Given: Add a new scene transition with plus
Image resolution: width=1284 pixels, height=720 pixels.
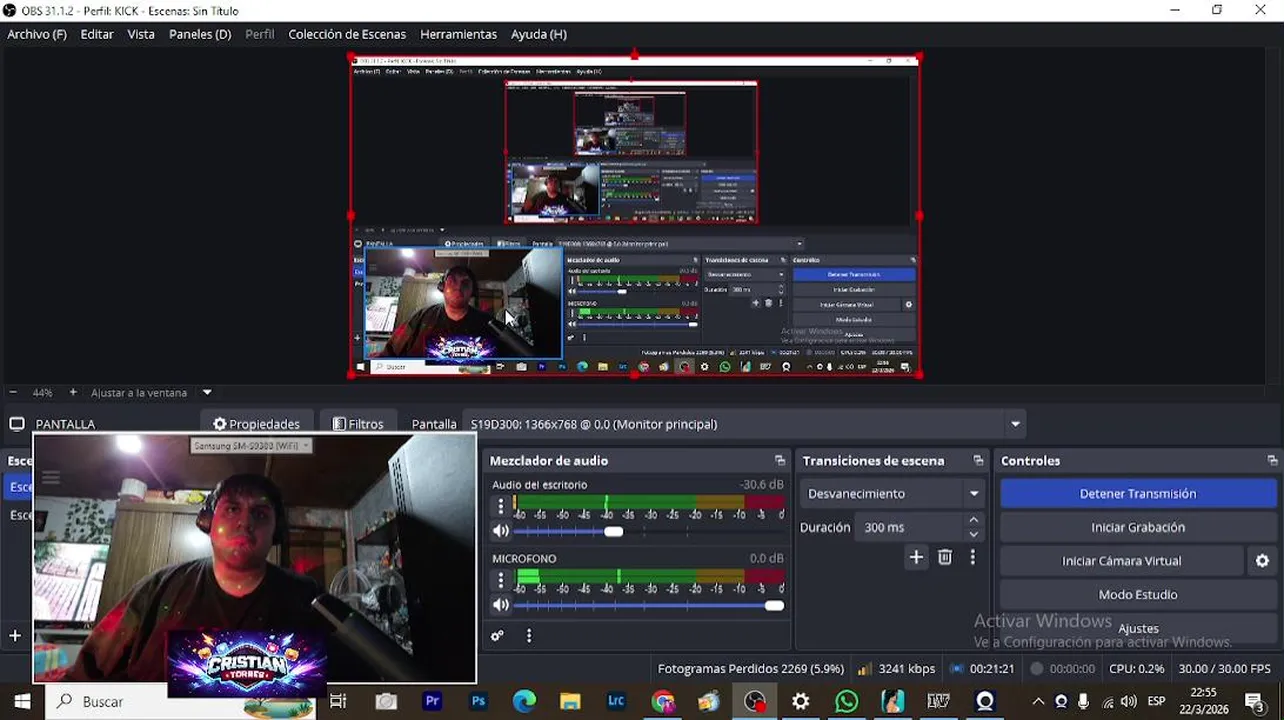Looking at the screenshot, I should point(916,557).
